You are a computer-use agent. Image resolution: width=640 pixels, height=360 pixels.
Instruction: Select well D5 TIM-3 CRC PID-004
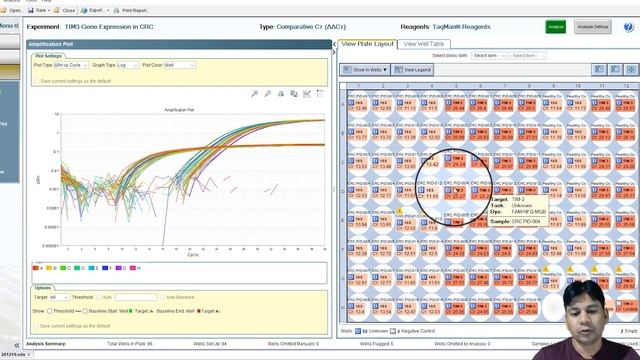[455, 190]
